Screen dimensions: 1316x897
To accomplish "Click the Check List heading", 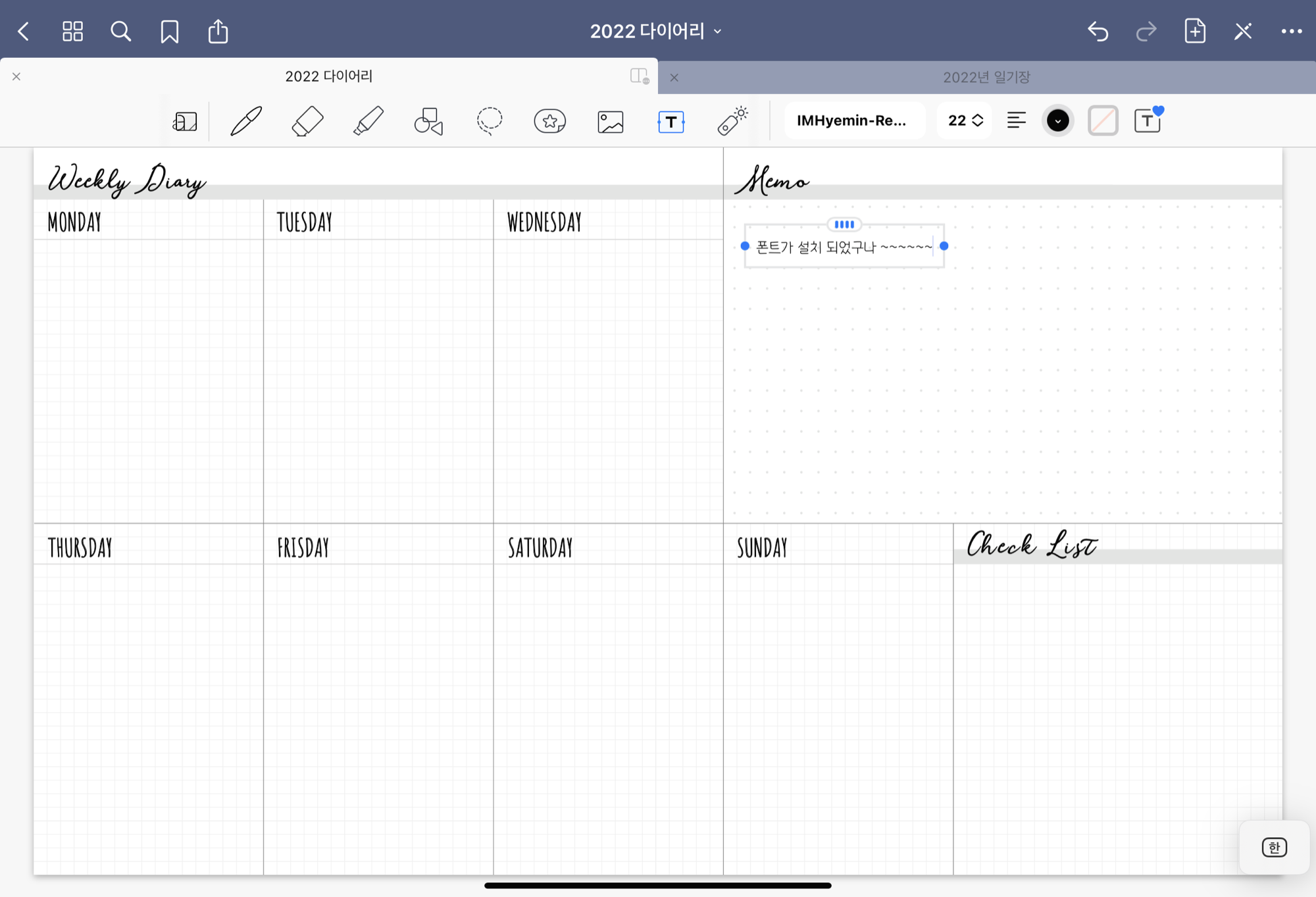I will [1032, 545].
